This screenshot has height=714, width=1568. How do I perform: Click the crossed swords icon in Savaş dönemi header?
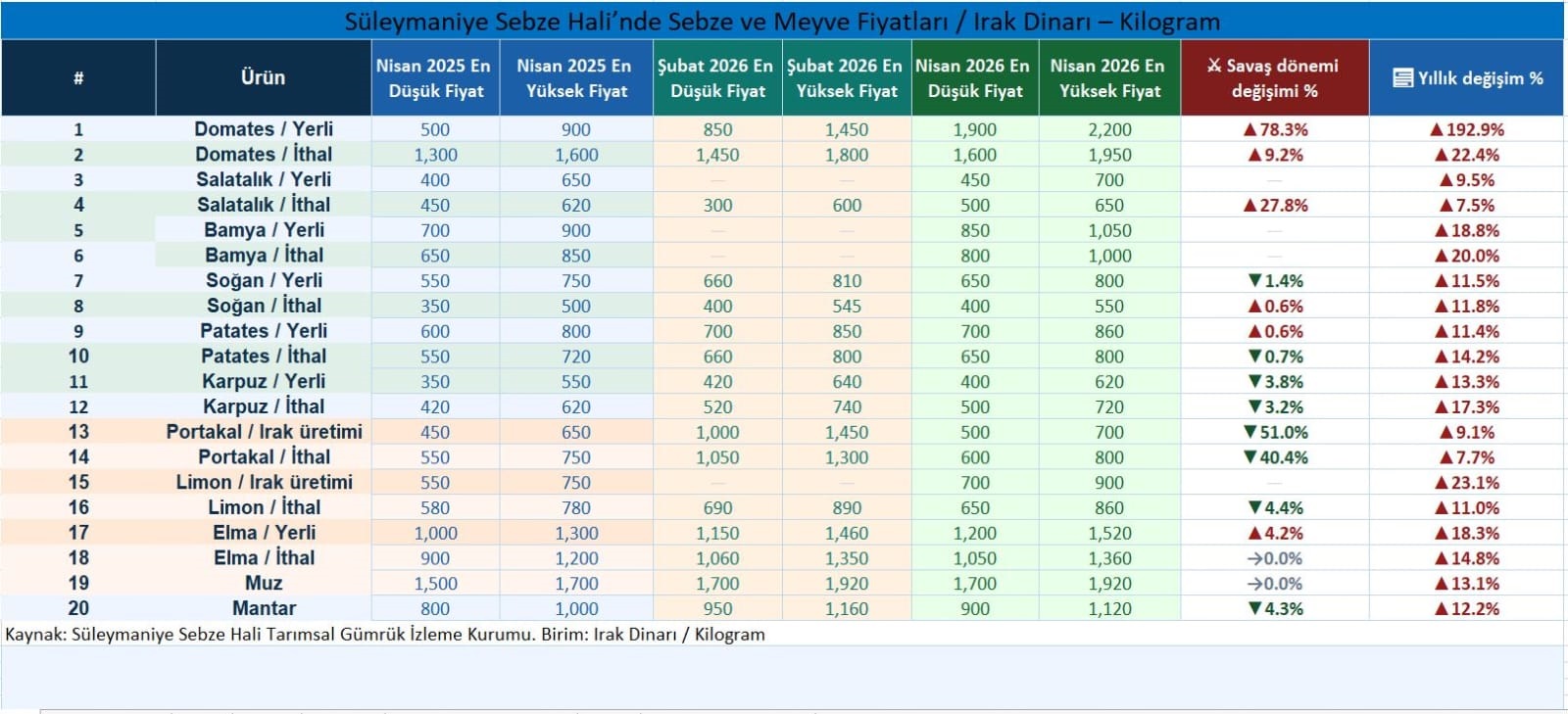pyautogui.click(x=1214, y=66)
